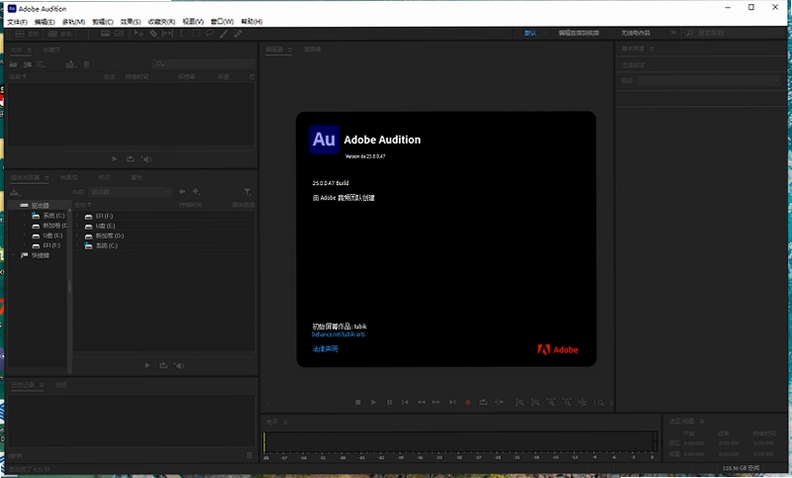Toggle the spectral frequency display

[106, 34]
